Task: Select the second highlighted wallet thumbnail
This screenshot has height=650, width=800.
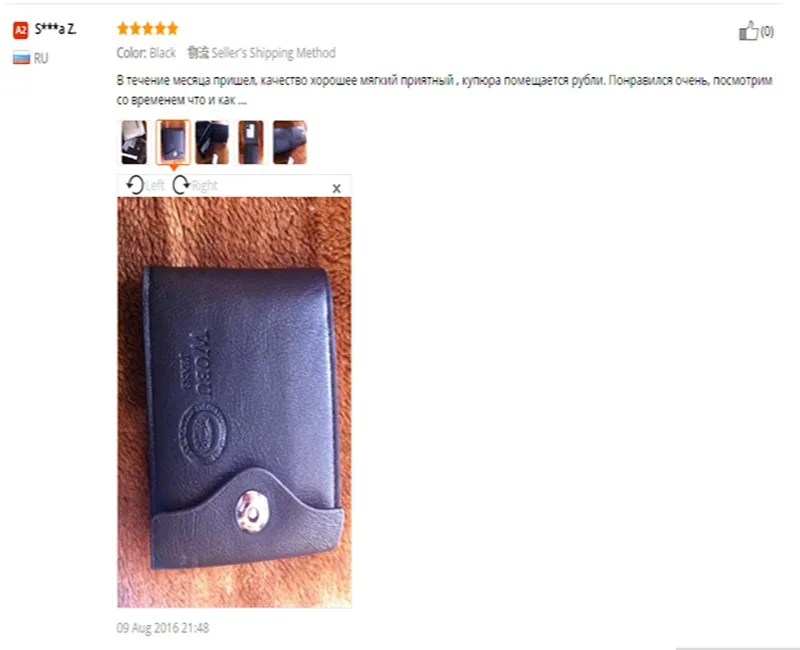Action: (x=173, y=142)
